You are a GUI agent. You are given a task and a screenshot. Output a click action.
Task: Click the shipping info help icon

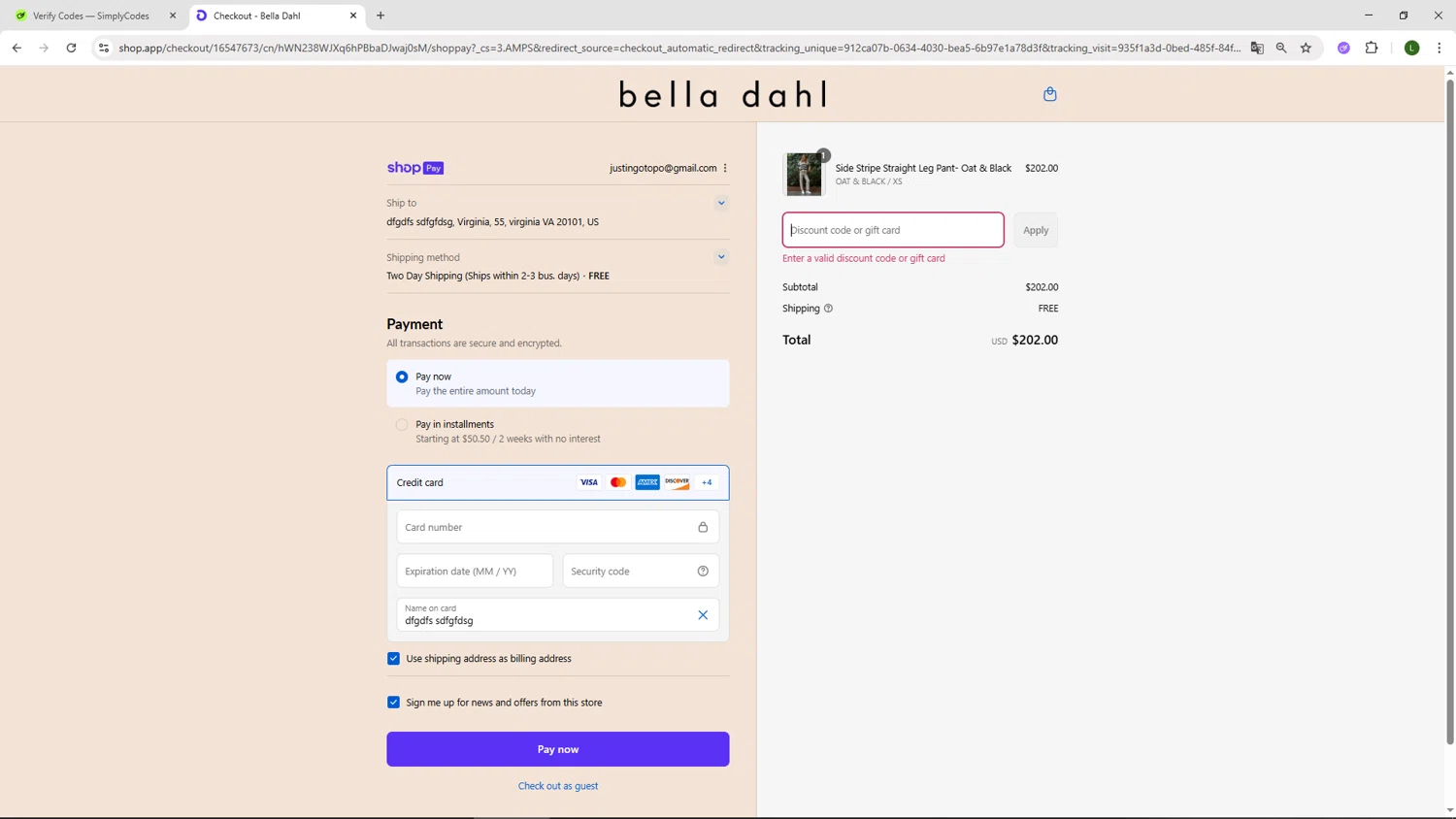pyautogui.click(x=828, y=309)
